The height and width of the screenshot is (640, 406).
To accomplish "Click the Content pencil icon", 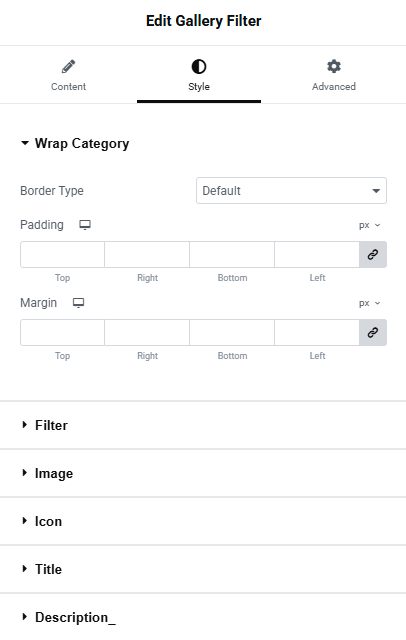I will tap(69, 67).
